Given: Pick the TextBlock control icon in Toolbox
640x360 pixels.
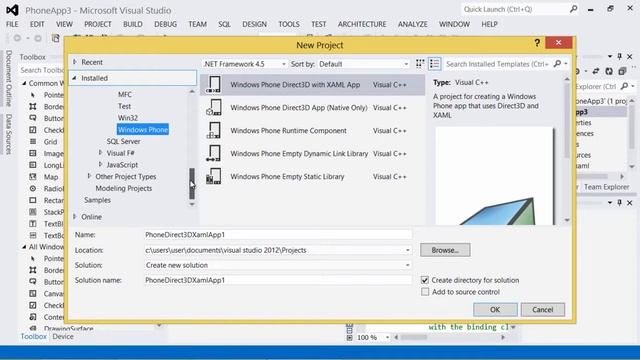Looking at the screenshot, I should pos(33,224).
